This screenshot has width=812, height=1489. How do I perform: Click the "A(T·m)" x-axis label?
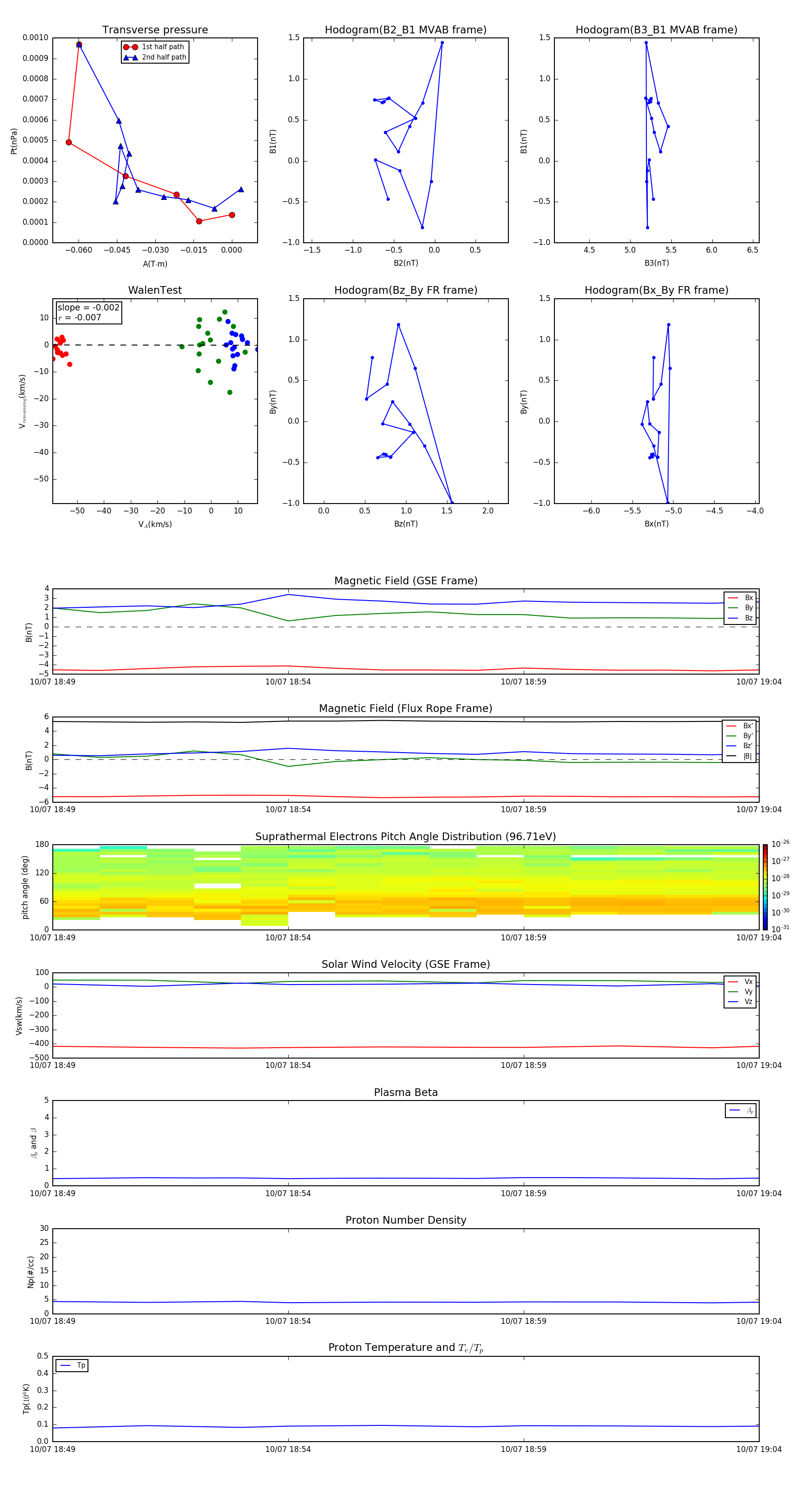click(x=155, y=264)
